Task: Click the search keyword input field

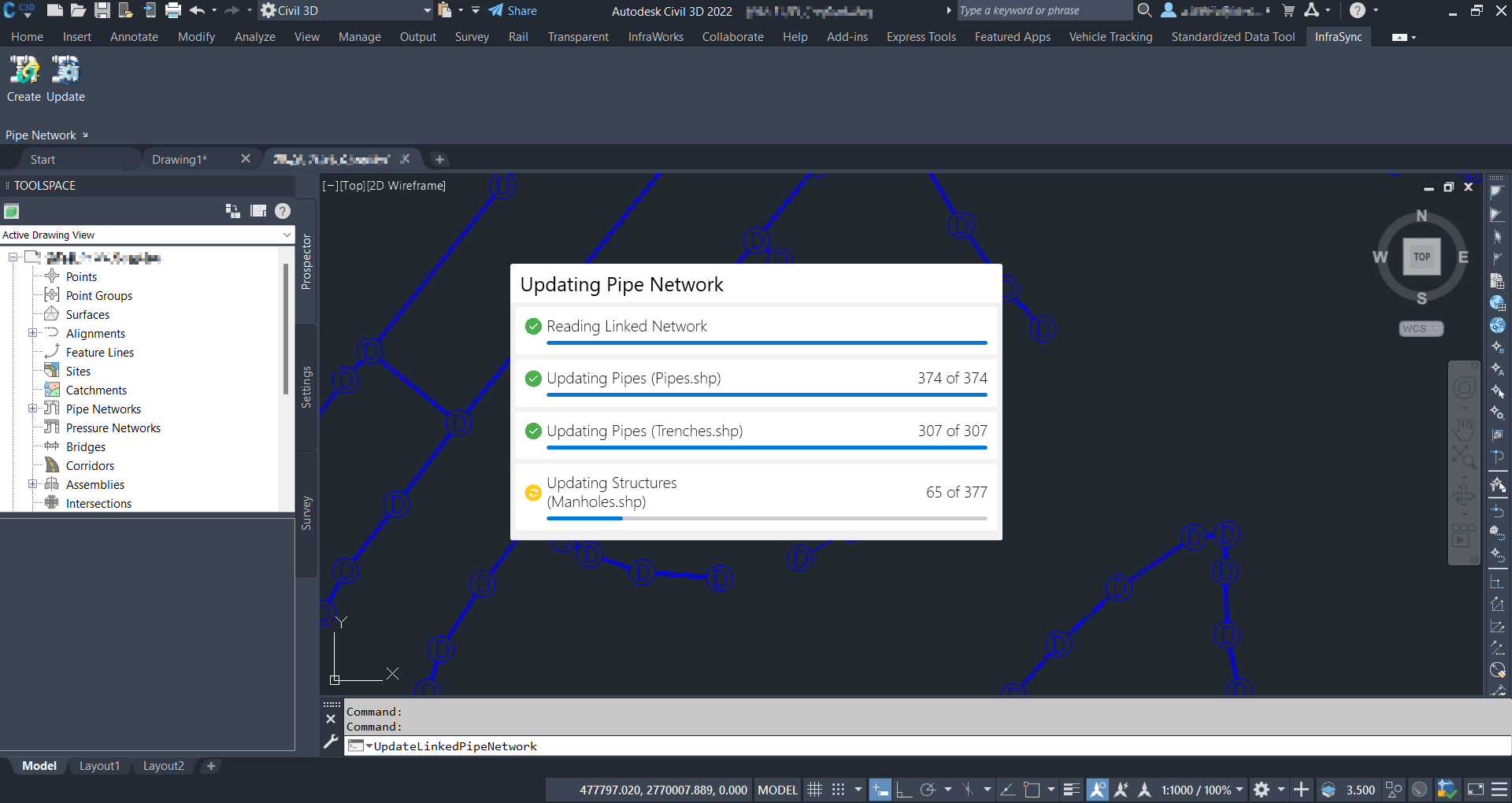Action: click(x=1044, y=10)
